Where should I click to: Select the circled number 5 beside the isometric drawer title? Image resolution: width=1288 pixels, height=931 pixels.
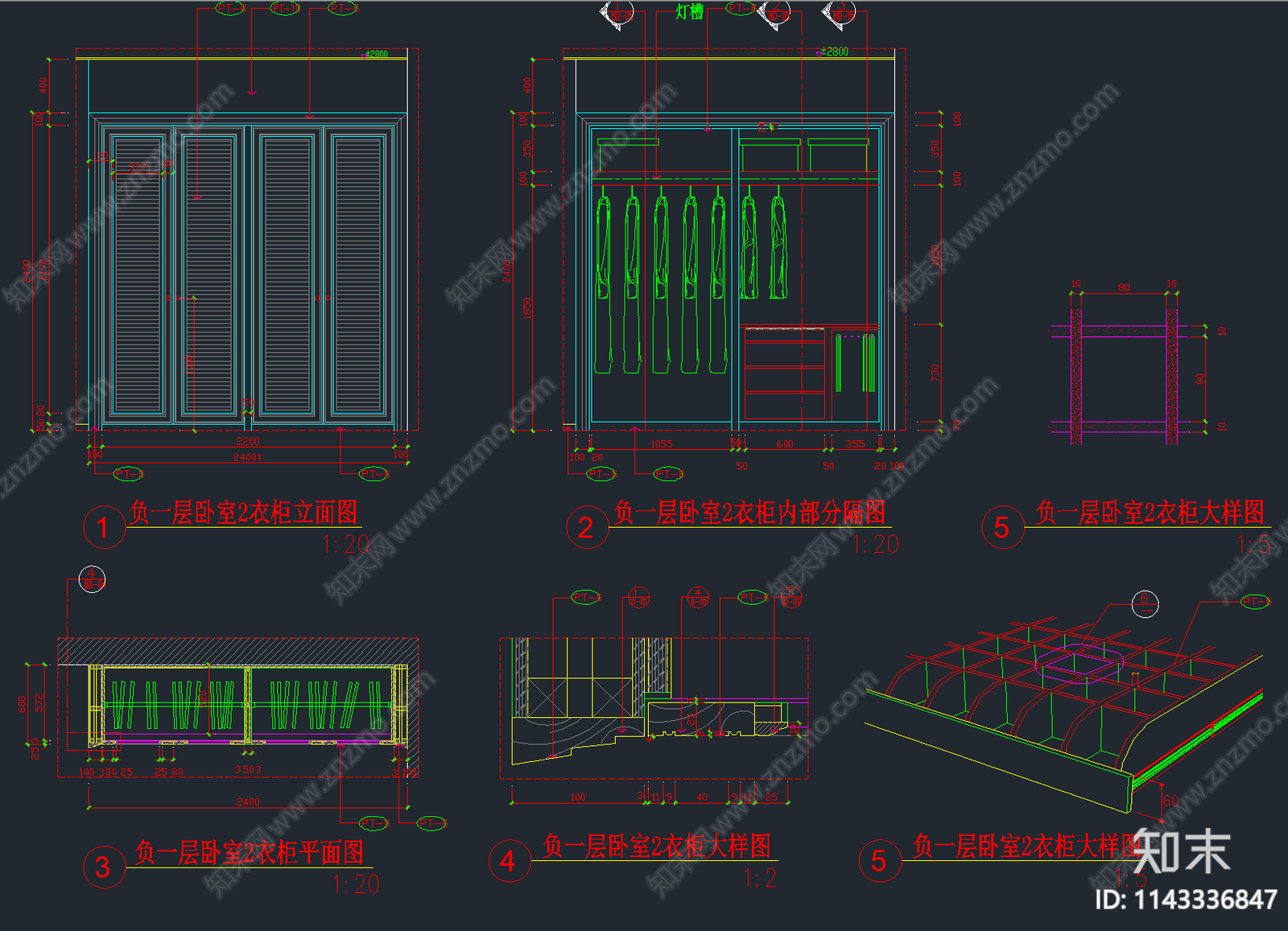pos(879,861)
